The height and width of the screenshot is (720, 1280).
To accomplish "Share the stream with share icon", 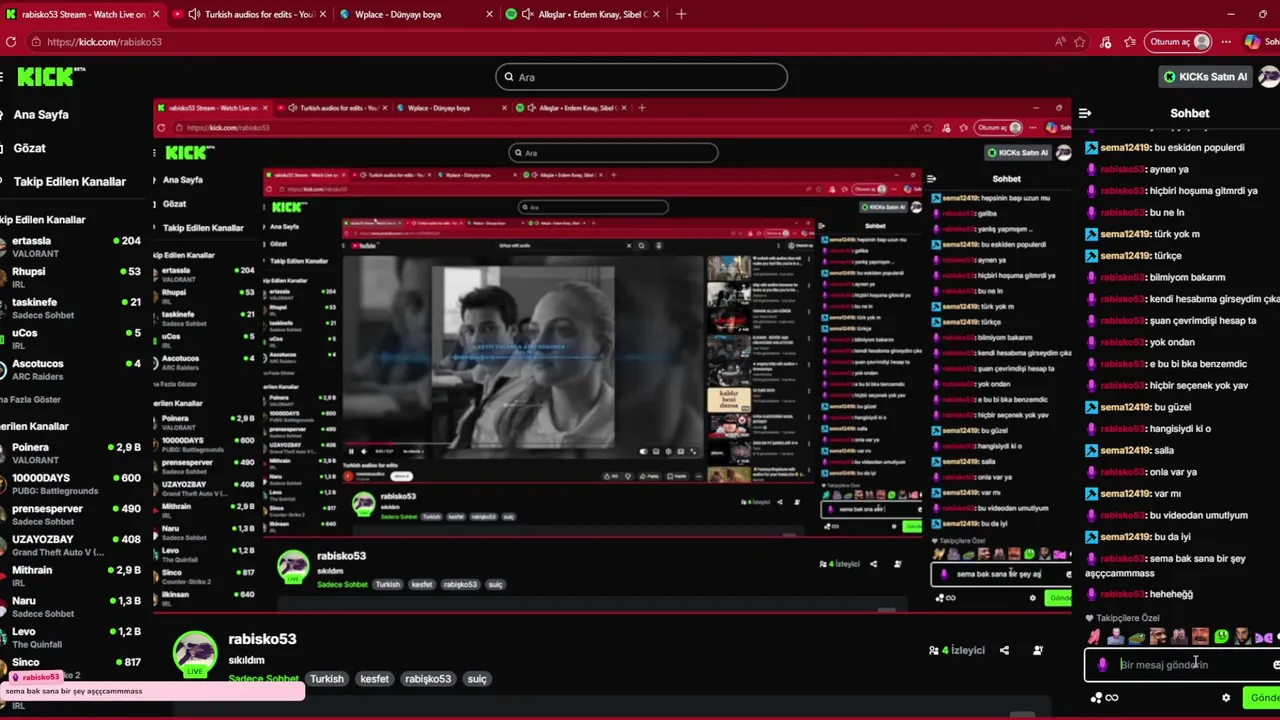I will 1004,650.
